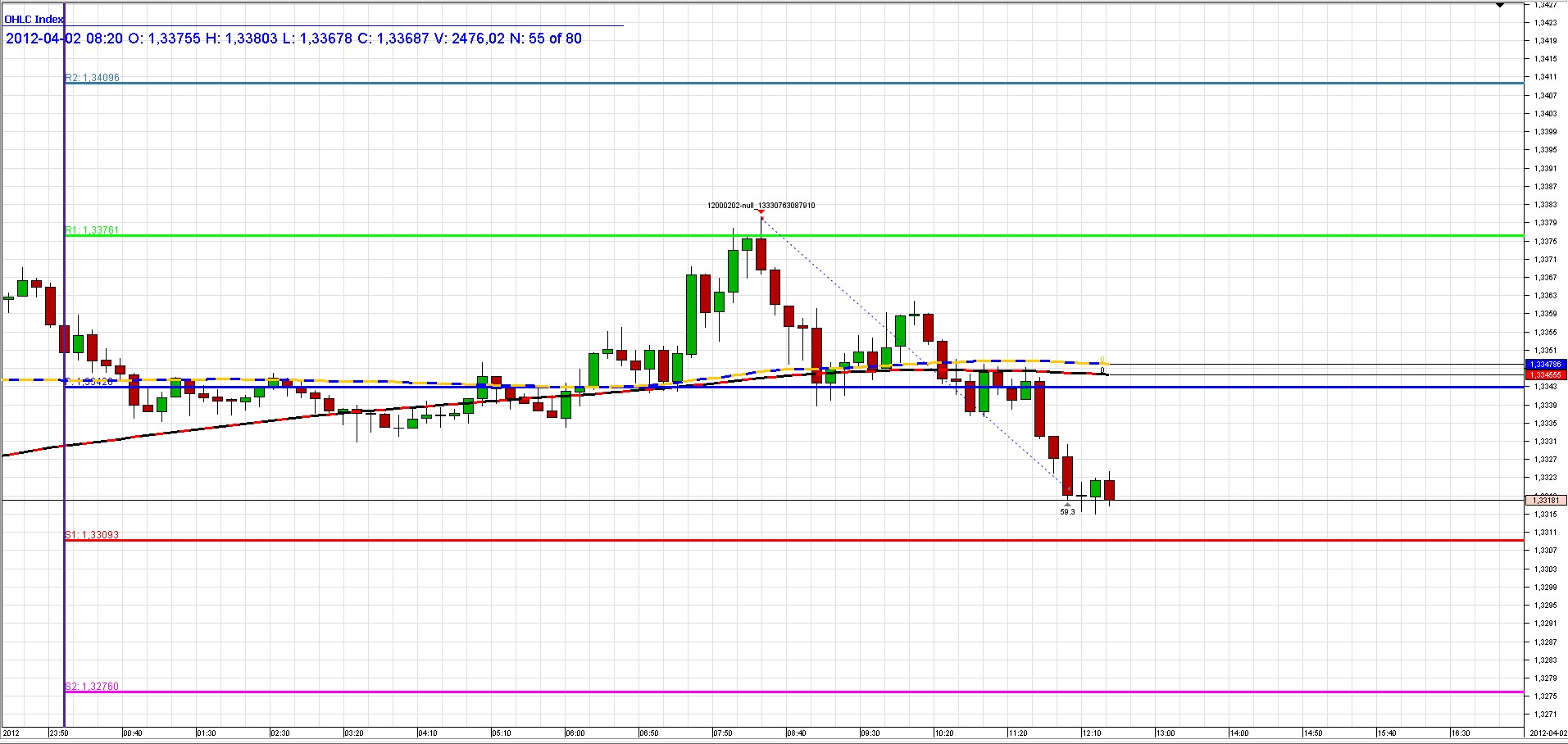The height and width of the screenshot is (744, 1568).
Task: Click the gray up-arrow marker above 59.3
Action: pyautogui.click(x=1067, y=503)
